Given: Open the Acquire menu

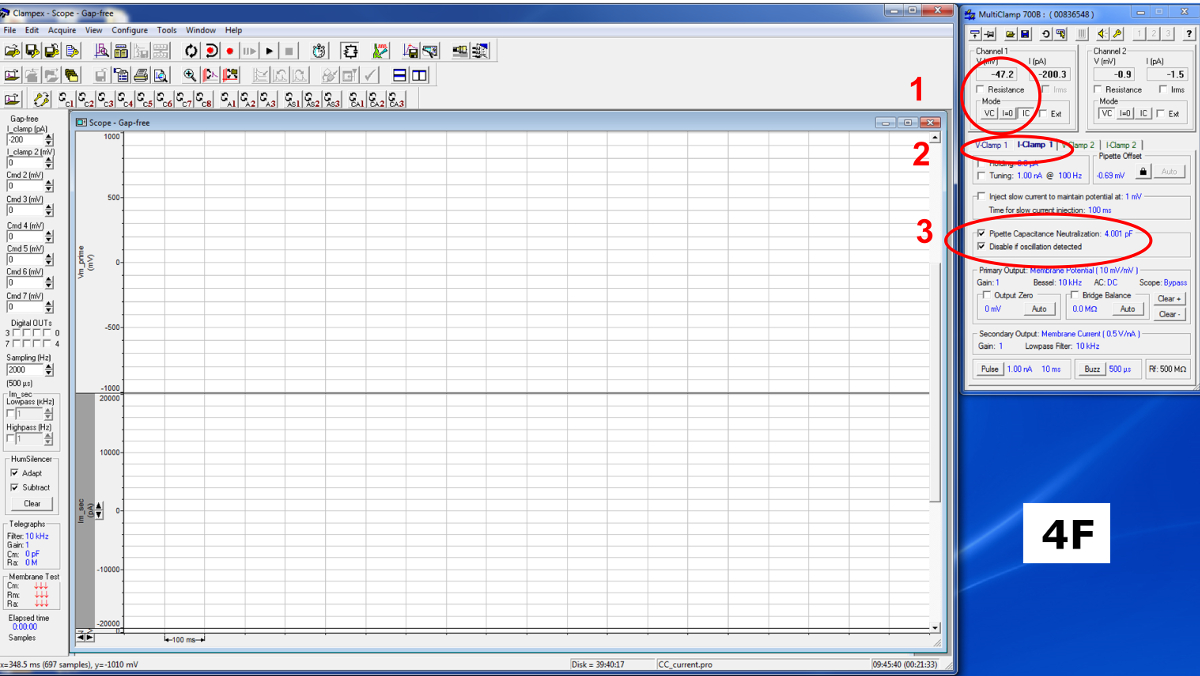Looking at the screenshot, I should [x=62, y=31].
